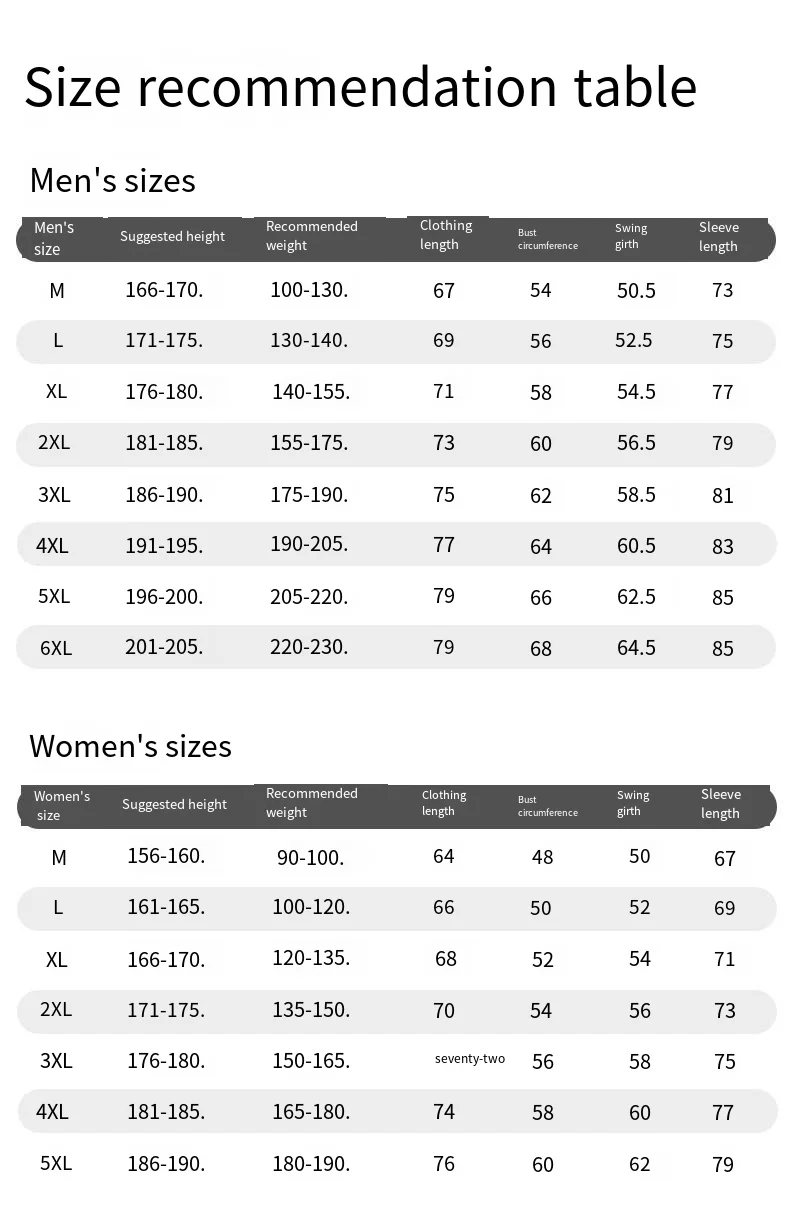This screenshot has height=1217, width=790.
Task: Select the 'Women's sizes' heading
Action: click(130, 746)
